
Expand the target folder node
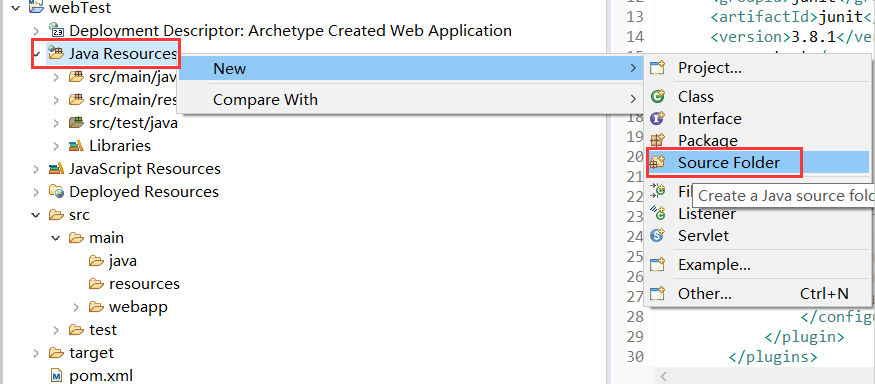36,353
